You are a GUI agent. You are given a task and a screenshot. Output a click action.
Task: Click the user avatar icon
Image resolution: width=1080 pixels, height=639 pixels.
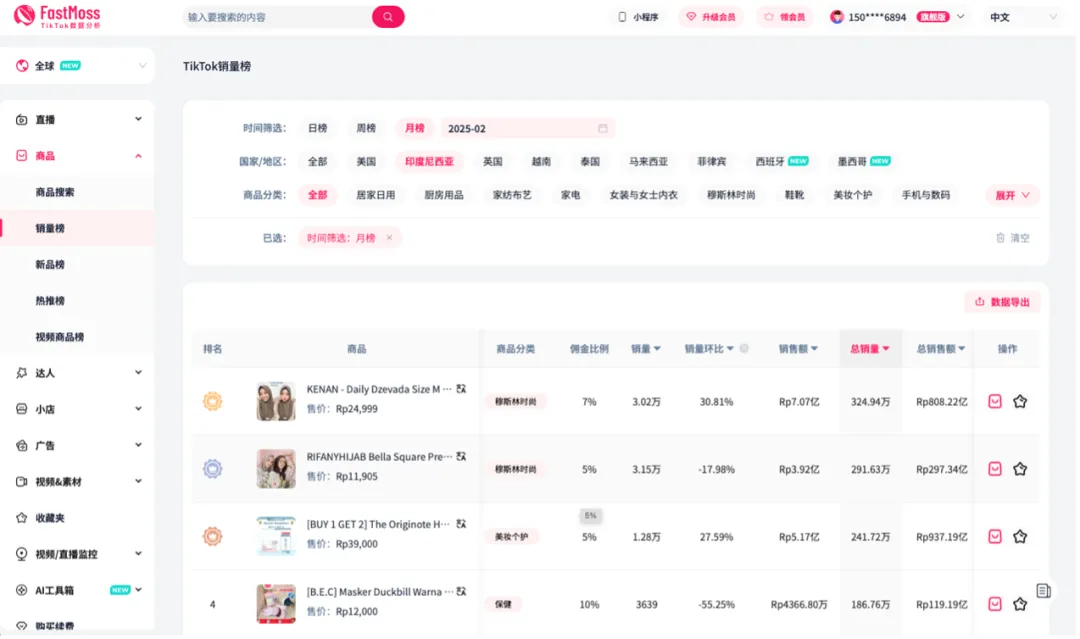click(x=838, y=17)
